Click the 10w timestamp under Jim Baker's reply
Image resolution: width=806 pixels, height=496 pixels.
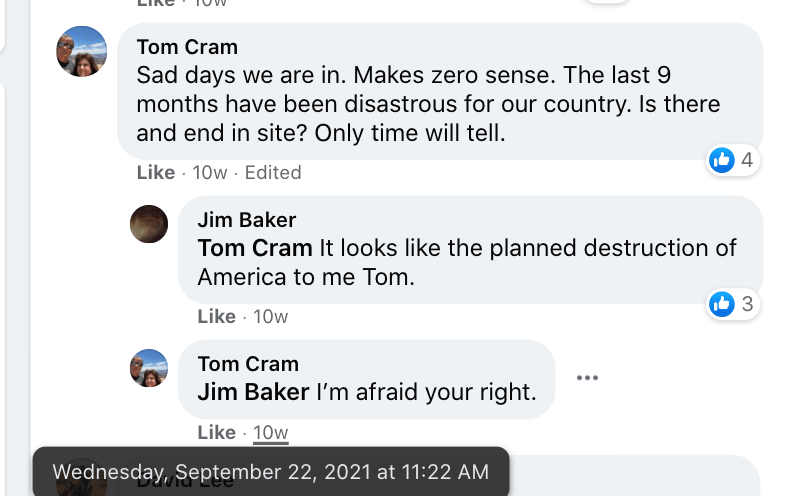tap(270, 316)
